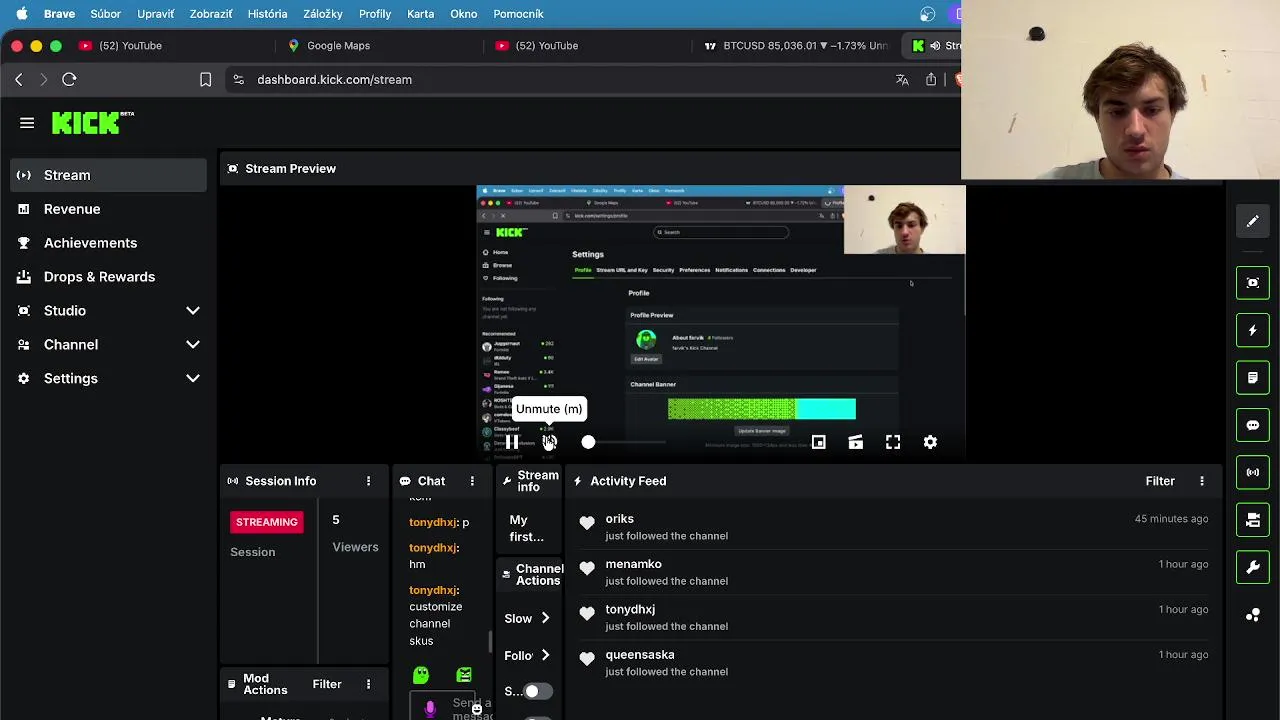Reload the dashboard page
1280x720 pixels.
coord(69,79)
